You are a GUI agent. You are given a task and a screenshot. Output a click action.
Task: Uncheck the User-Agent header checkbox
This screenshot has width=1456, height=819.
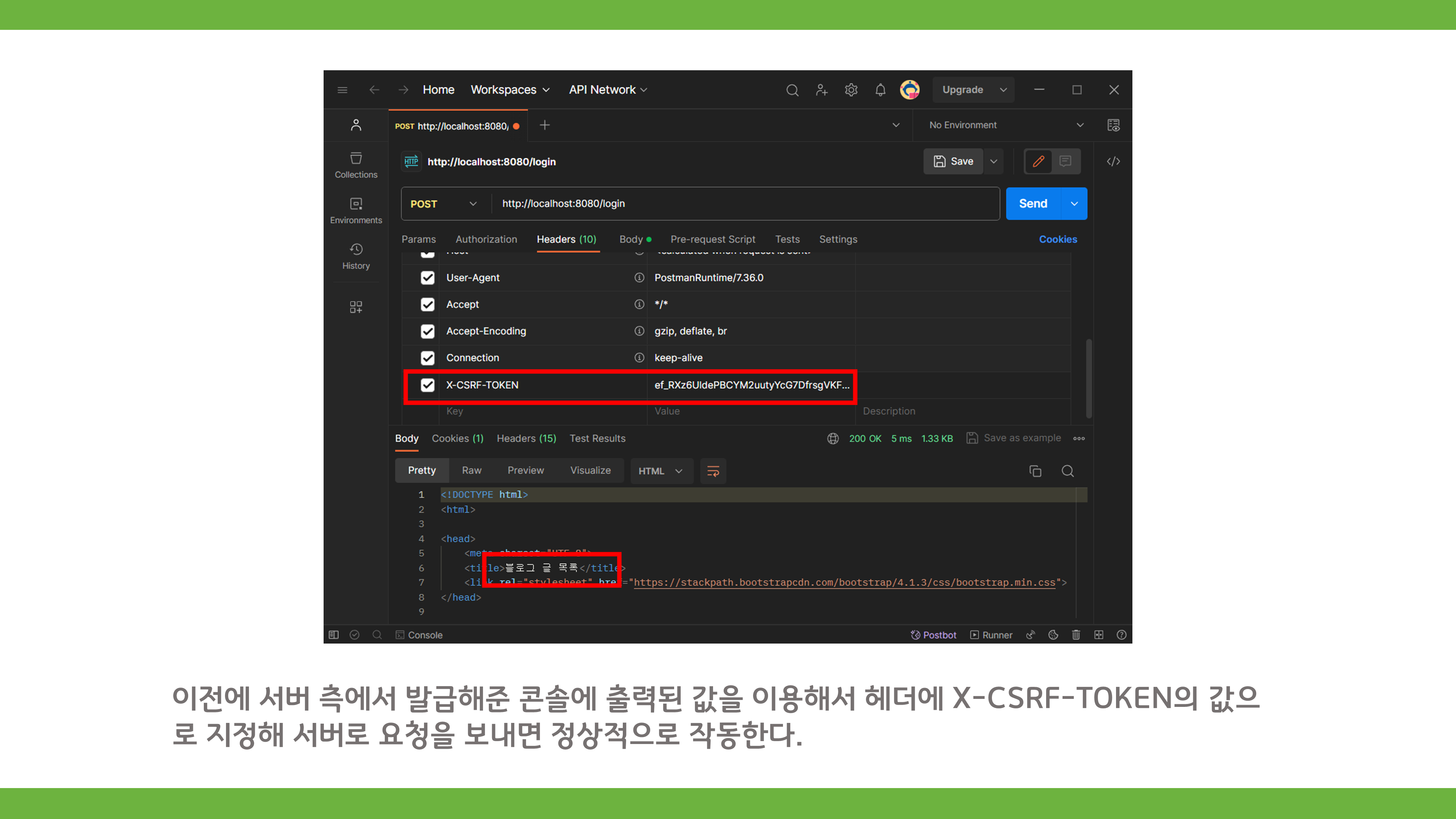click(x=427, y=277)
